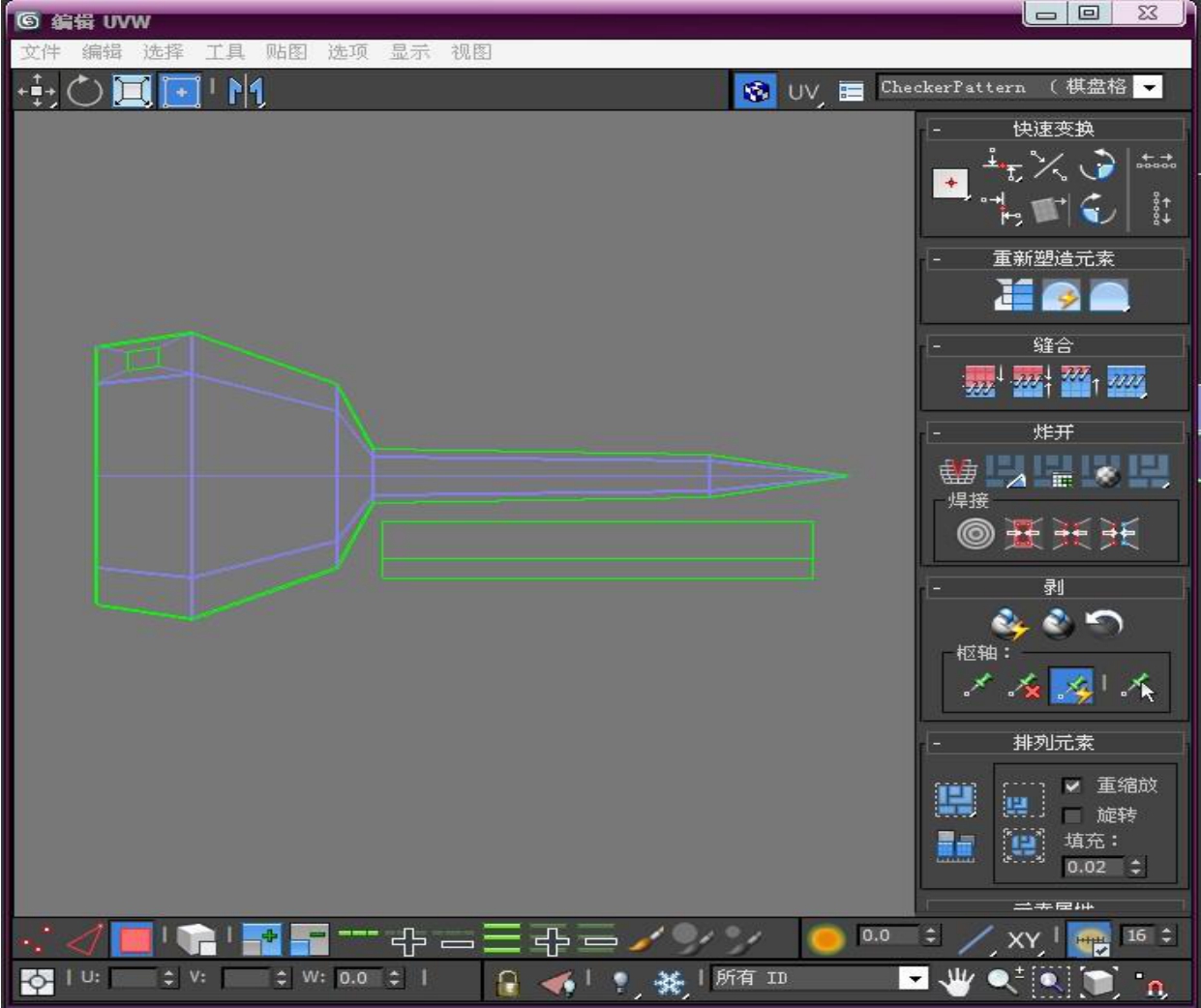This screenshot has height=1008, width=1201.
Task: Click the Pin Selected icon
Action: (x=978, y=686)
